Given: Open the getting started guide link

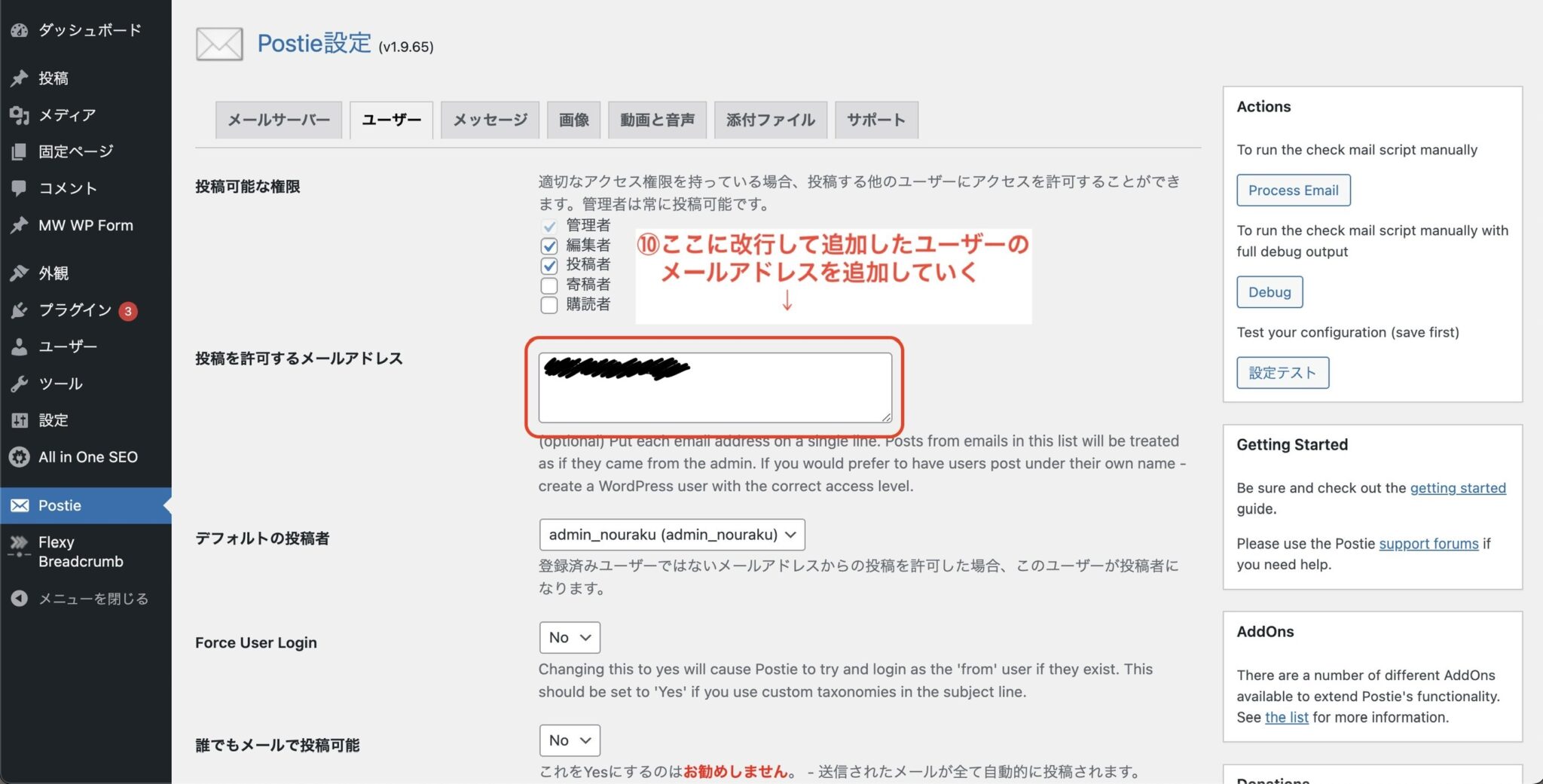Looking at the screenshot, I should pyautogui.click(x=1458, y=487).
